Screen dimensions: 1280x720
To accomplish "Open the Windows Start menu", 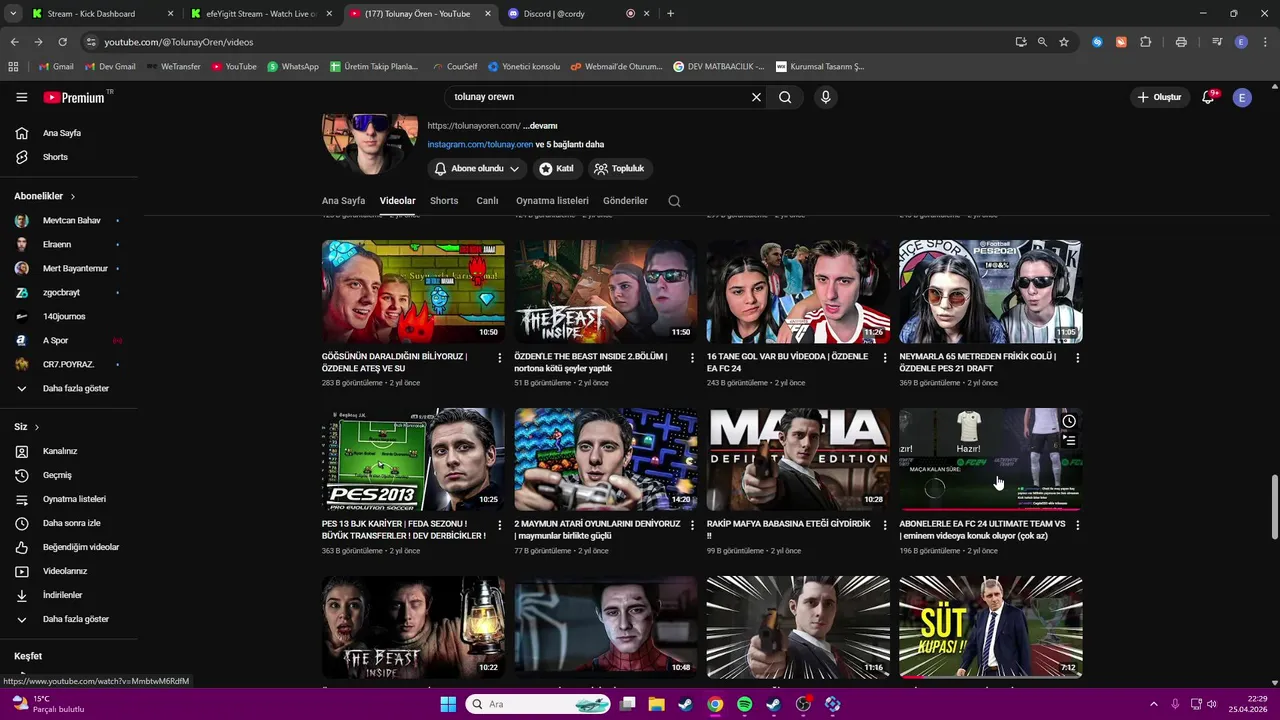I will pos(448,704).
